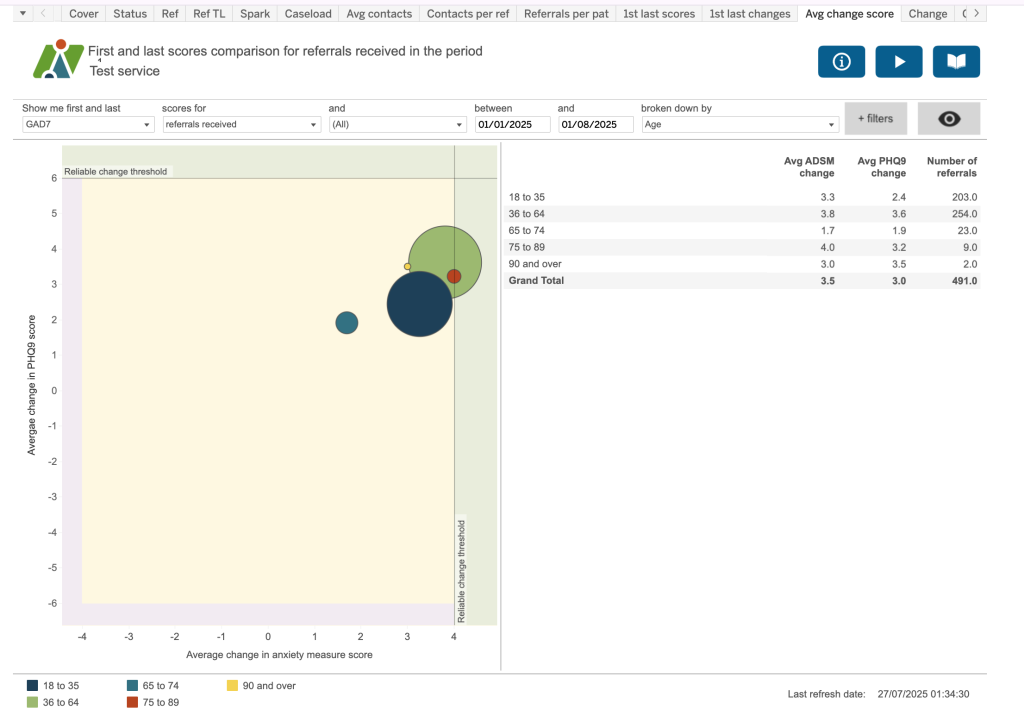Click the end date field 01/08/2025

[x=595, y=125]
